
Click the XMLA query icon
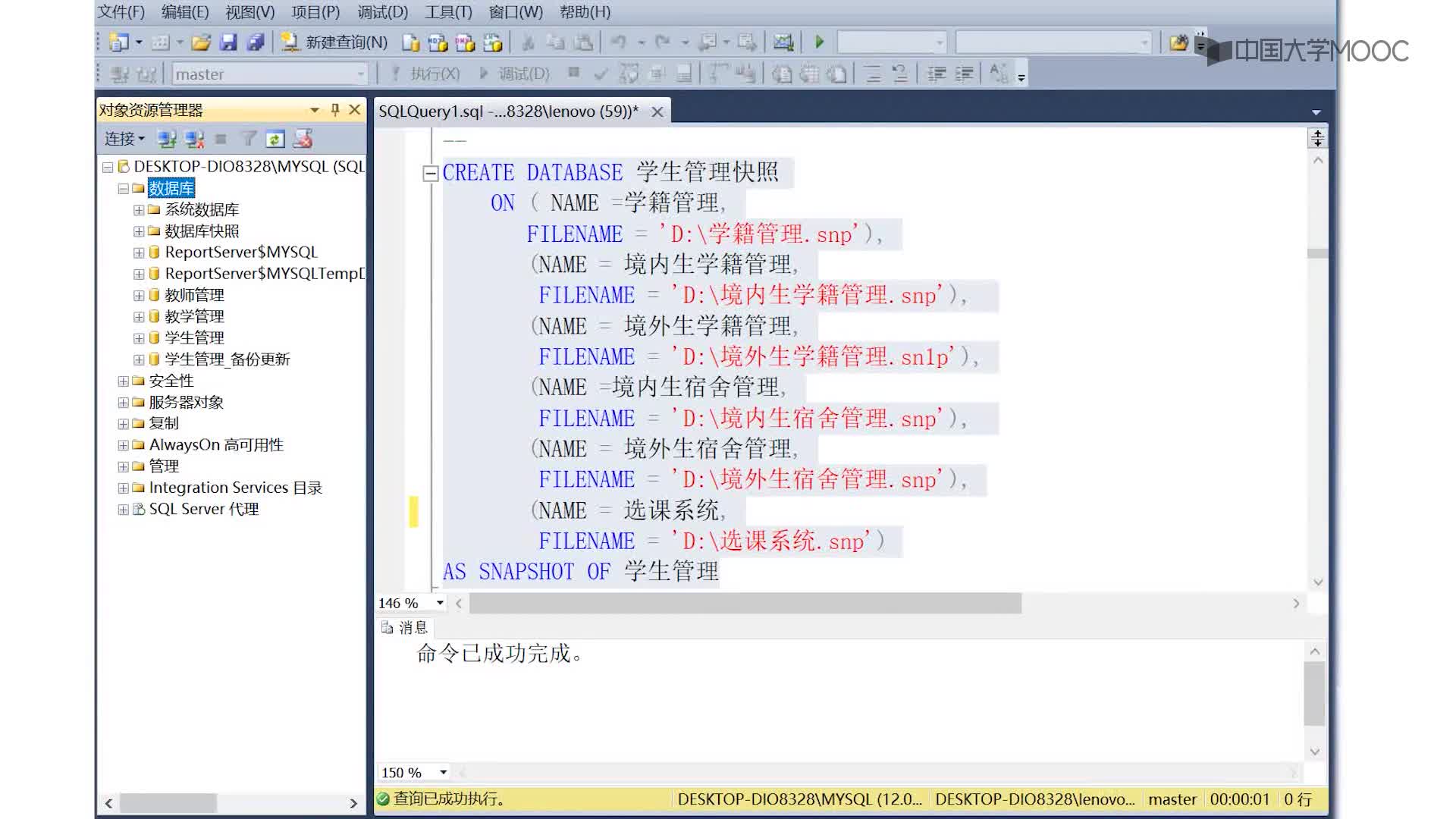click(492, 42)
